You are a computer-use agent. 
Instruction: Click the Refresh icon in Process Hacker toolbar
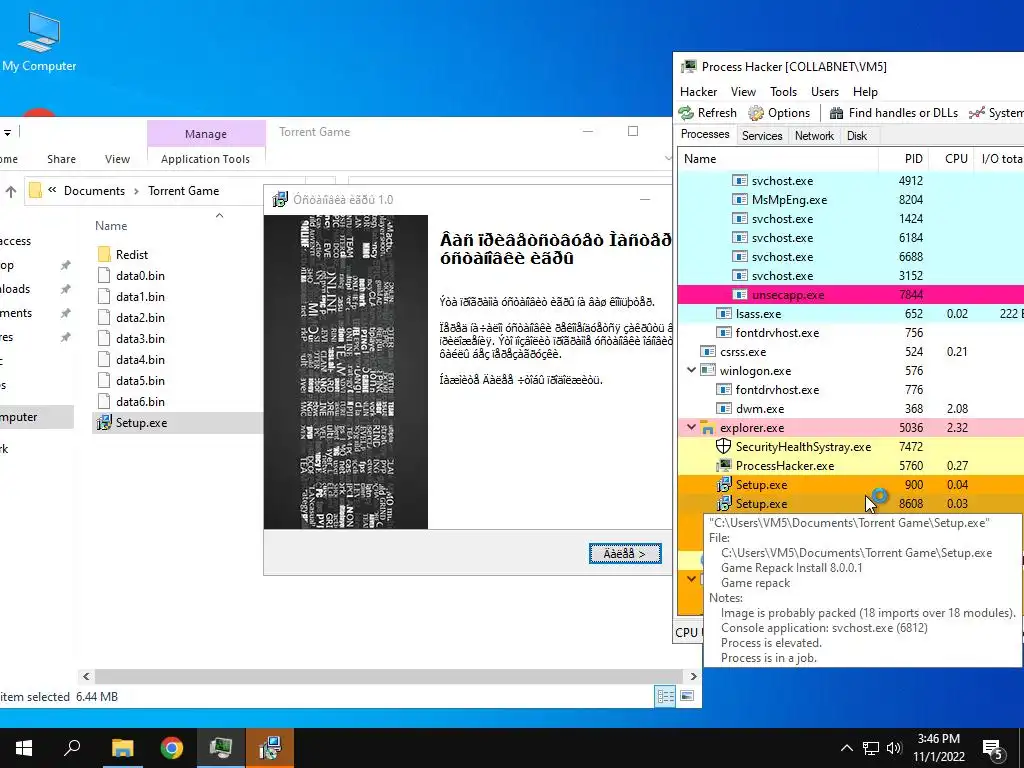pos(686,113)
